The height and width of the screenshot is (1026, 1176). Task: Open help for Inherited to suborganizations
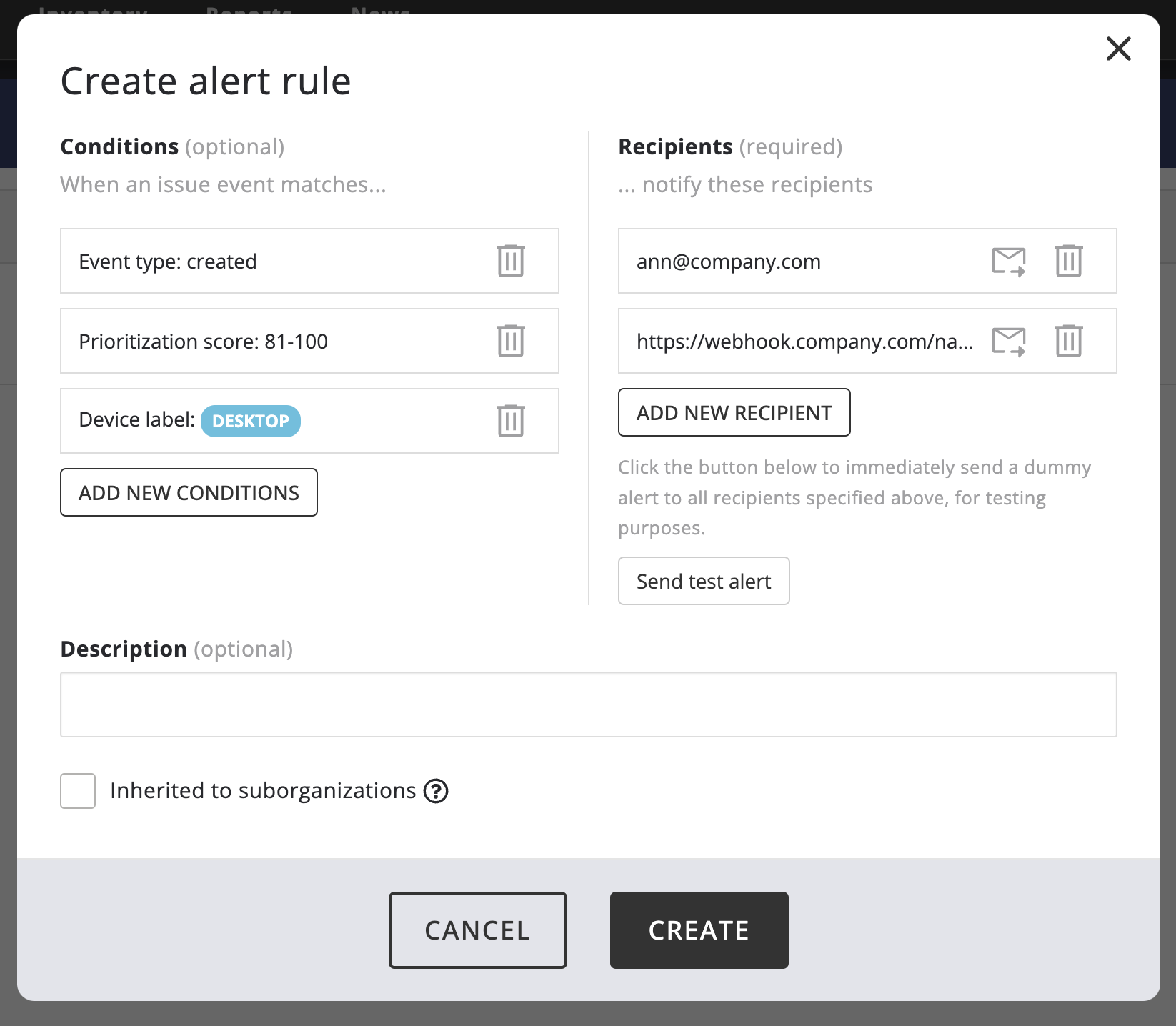[436, 791]
